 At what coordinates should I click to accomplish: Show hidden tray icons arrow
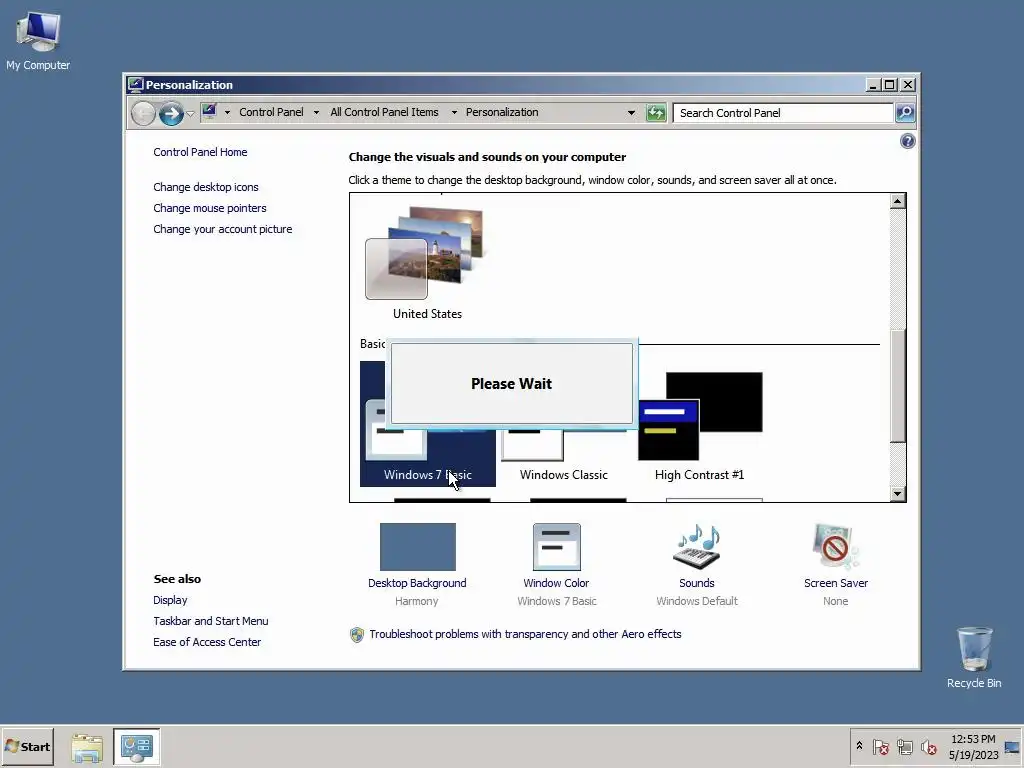click(x=859, y=746)
